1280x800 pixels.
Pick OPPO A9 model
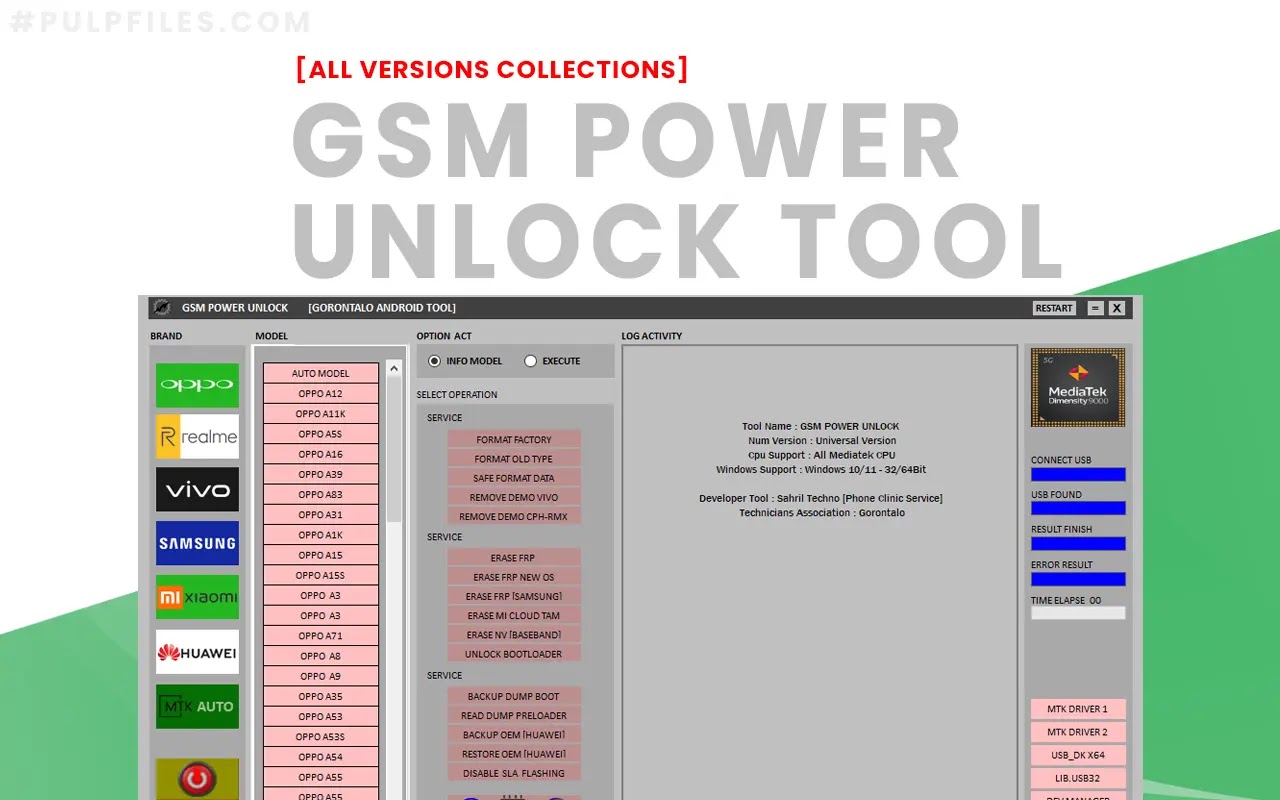(321, 676)
